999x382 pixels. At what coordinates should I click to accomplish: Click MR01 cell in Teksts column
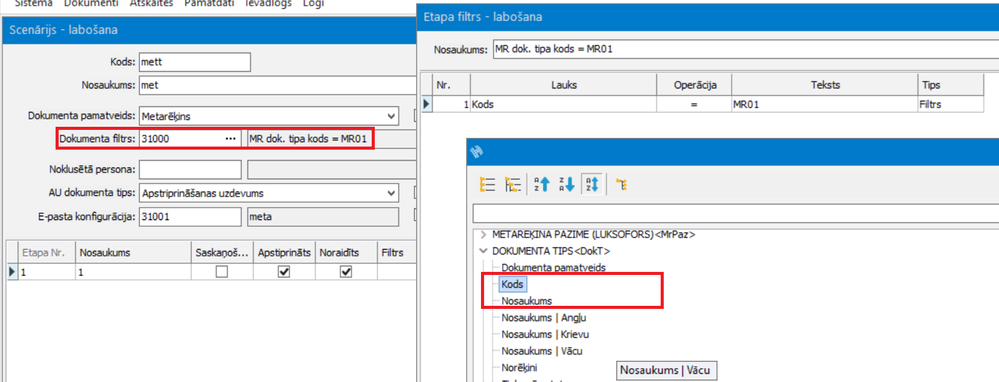pyautogui.click(x=824, y=104)
